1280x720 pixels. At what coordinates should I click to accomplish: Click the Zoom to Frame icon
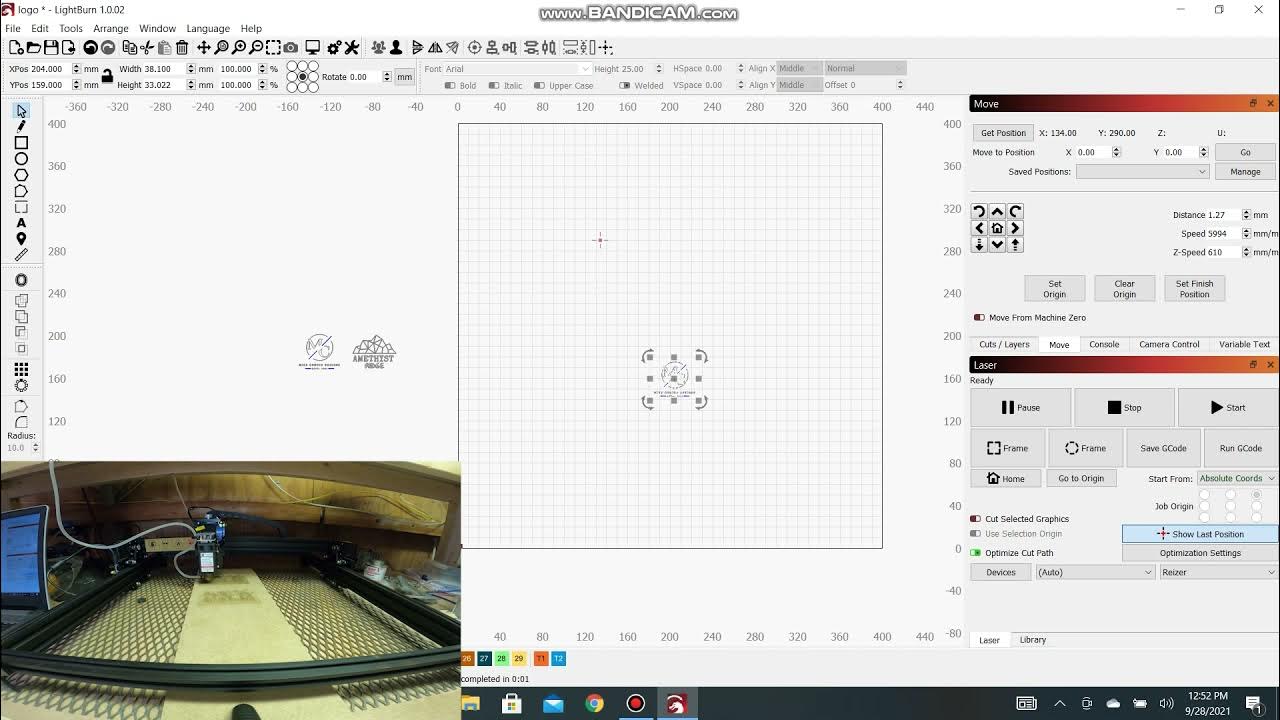(273, 47)
